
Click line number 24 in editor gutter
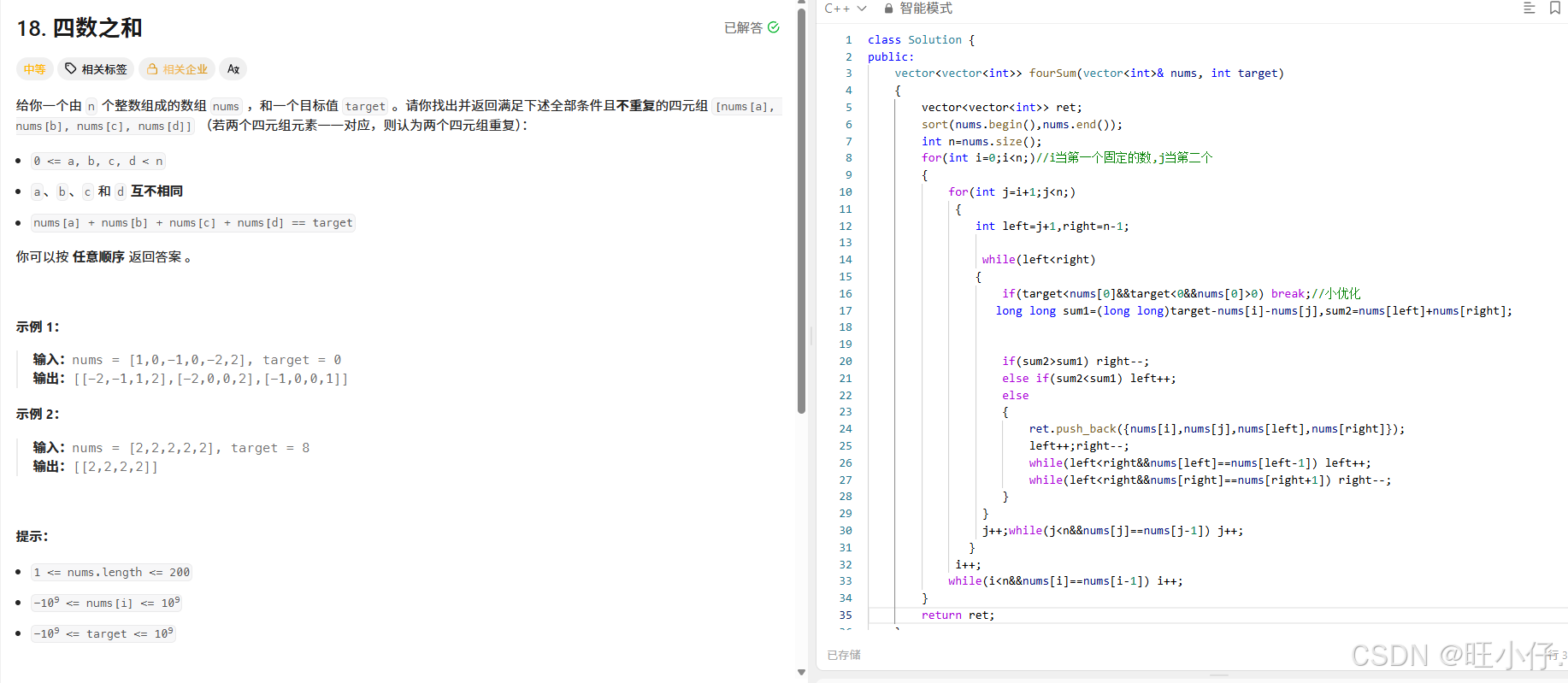(x=846, y=429)
